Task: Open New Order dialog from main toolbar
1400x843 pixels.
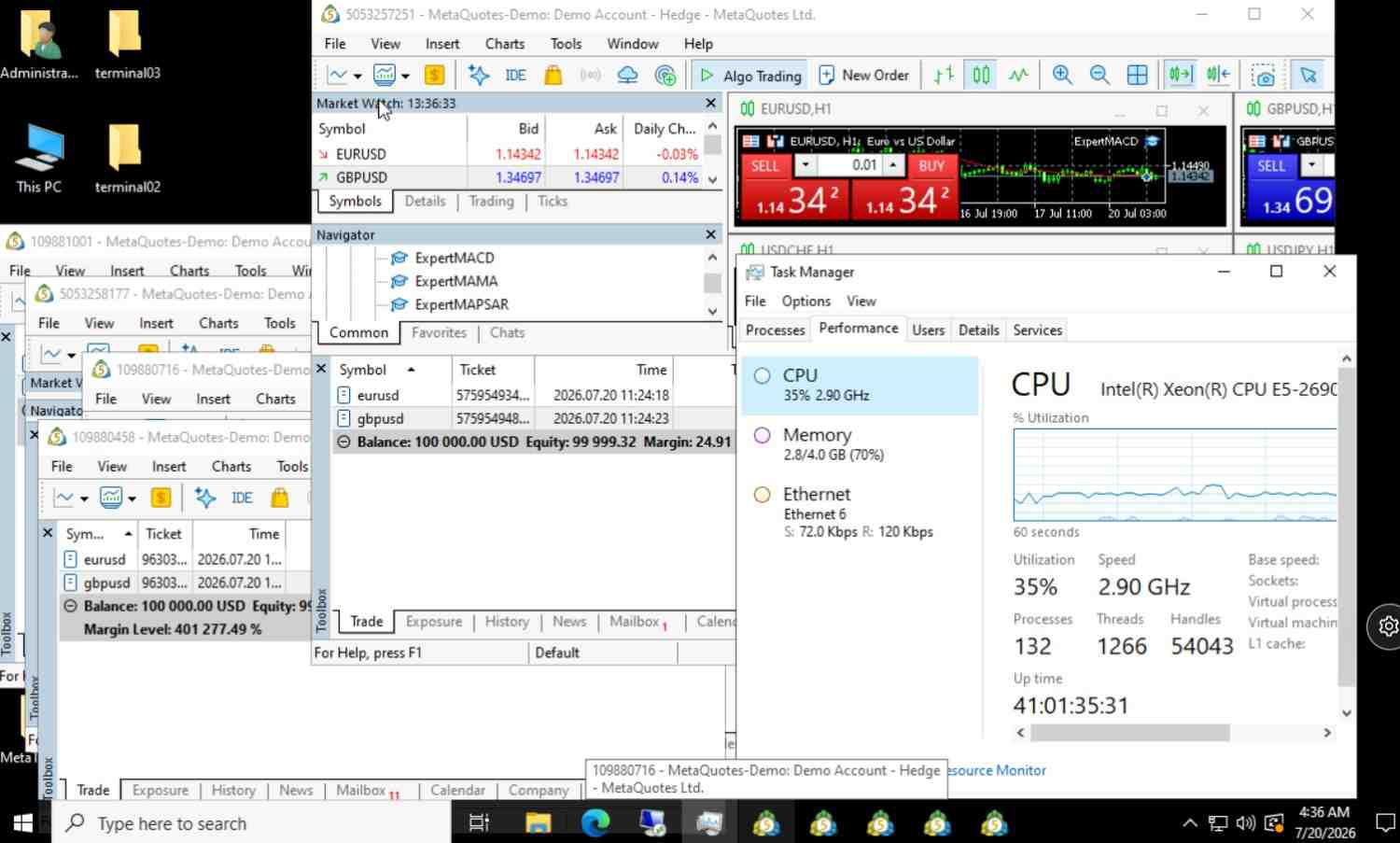Action: pyautogui.click(x=863, y=76)
